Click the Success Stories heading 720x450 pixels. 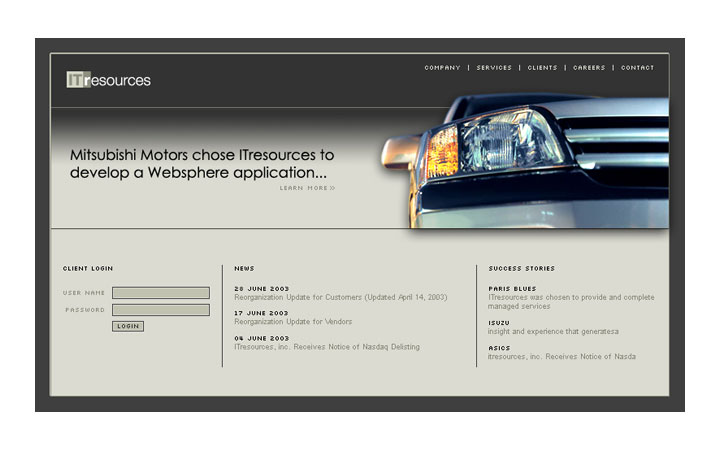click(521, 268)
